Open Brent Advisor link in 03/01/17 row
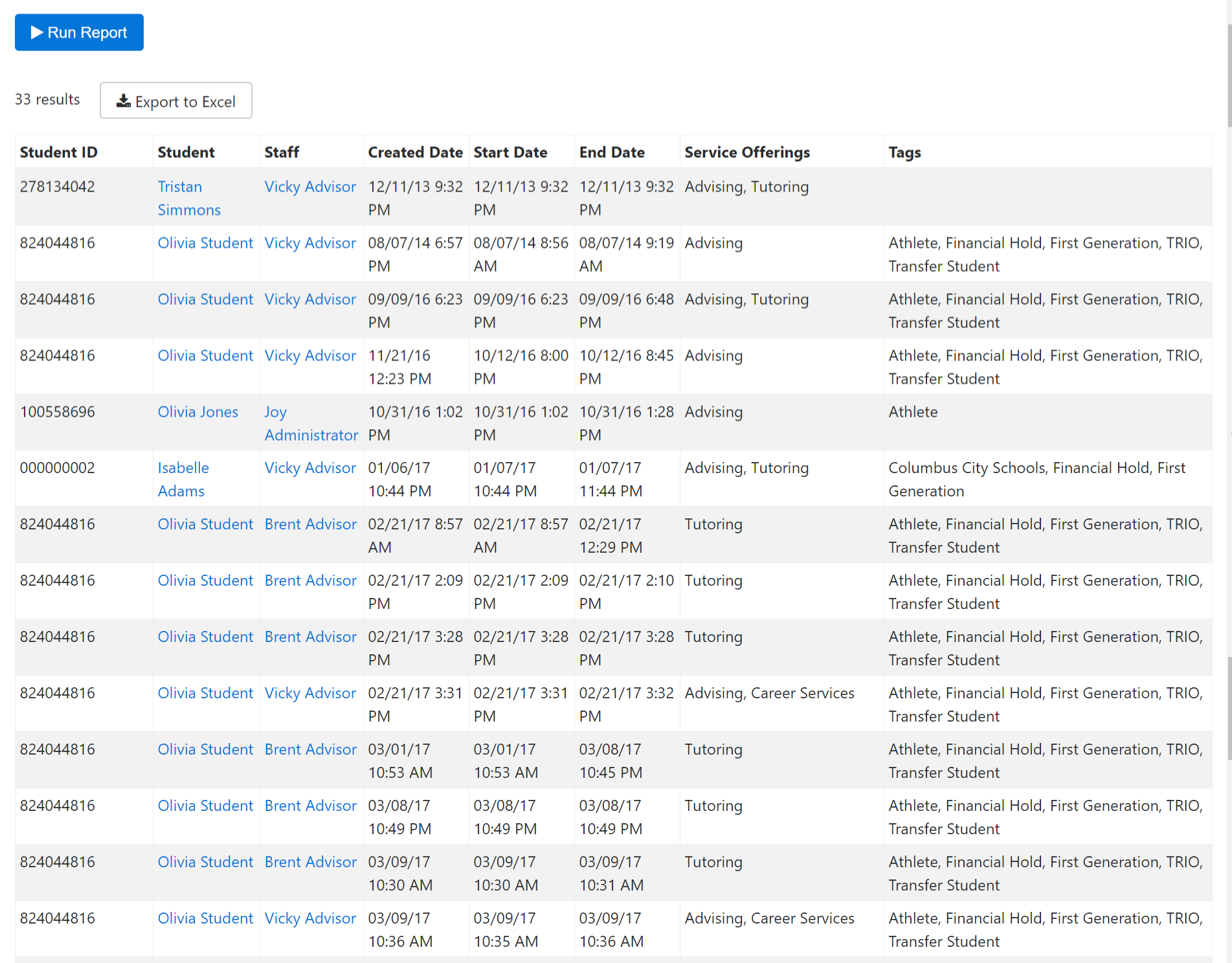The height and width of the screenshot is (963, 1232). pyautogui.click(x=311, y=749)
